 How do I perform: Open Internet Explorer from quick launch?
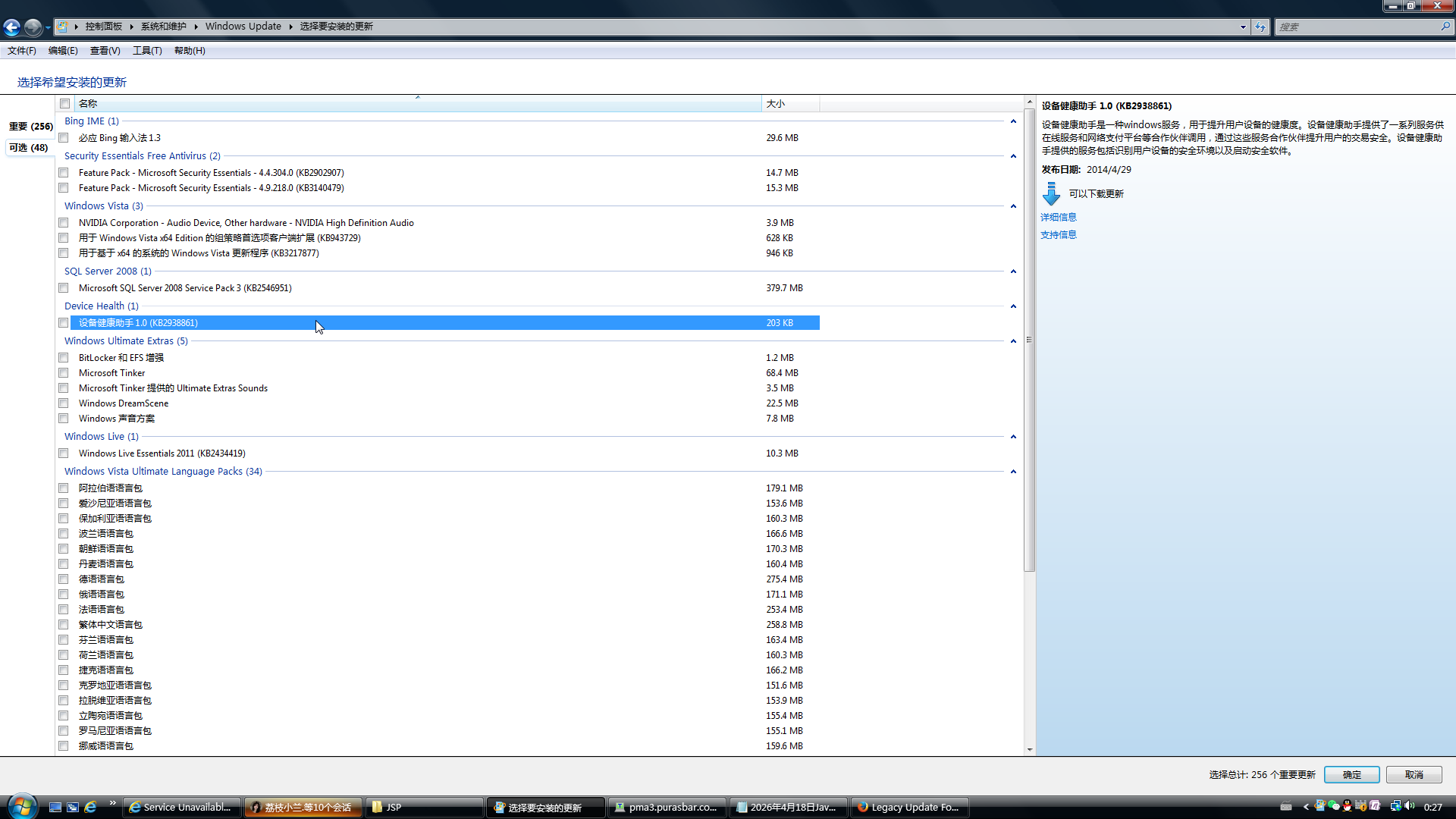[x=90, y=807]
